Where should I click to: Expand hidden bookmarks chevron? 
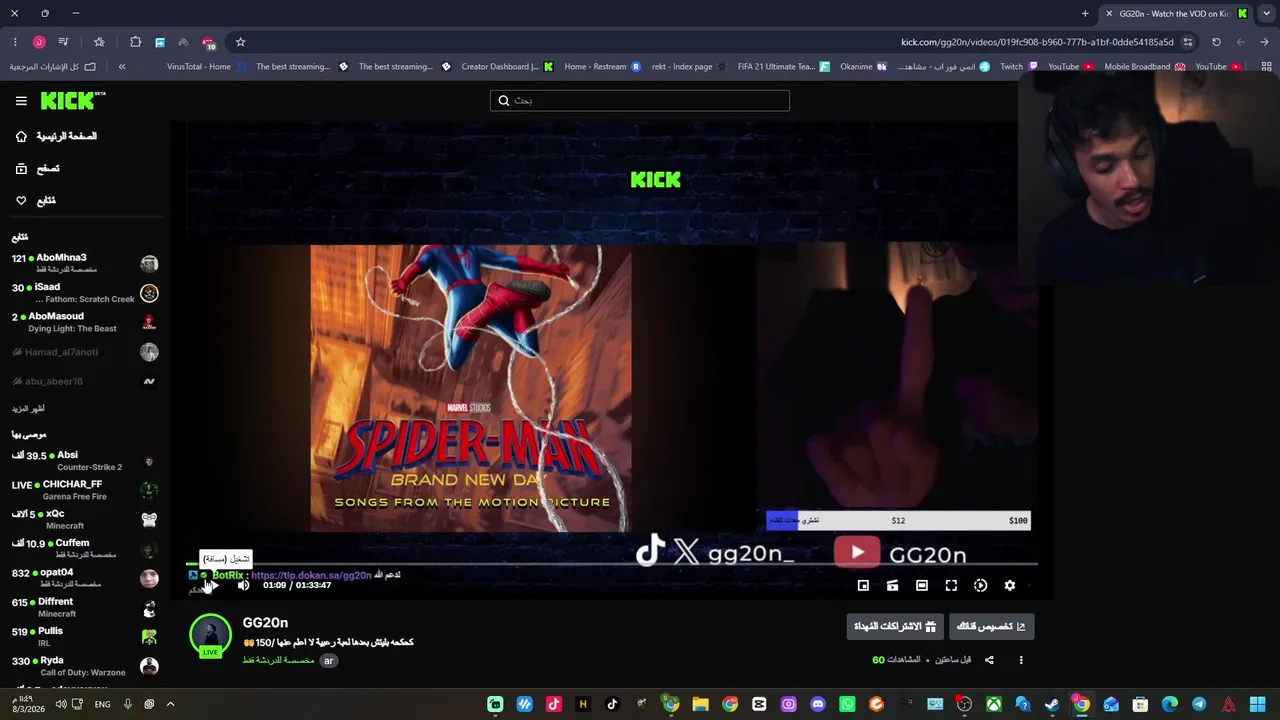tap(122, 67)
